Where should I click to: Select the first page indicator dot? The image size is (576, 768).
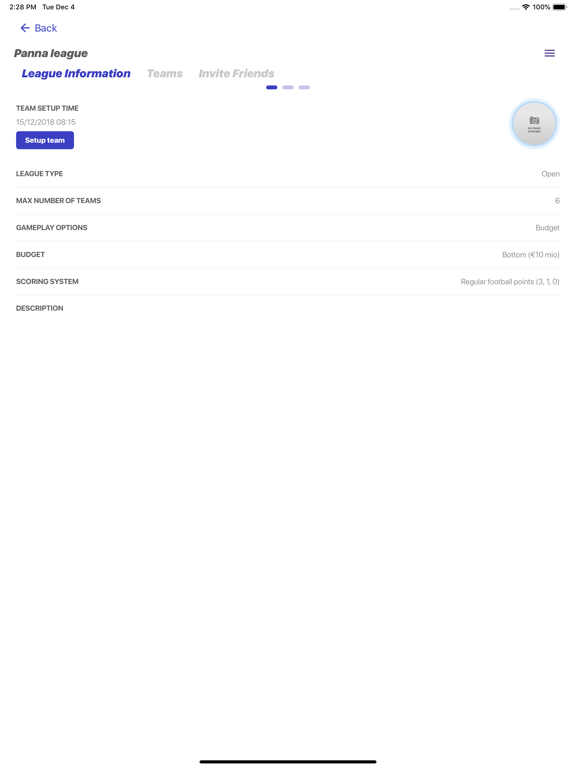click(x=271, y=87)
